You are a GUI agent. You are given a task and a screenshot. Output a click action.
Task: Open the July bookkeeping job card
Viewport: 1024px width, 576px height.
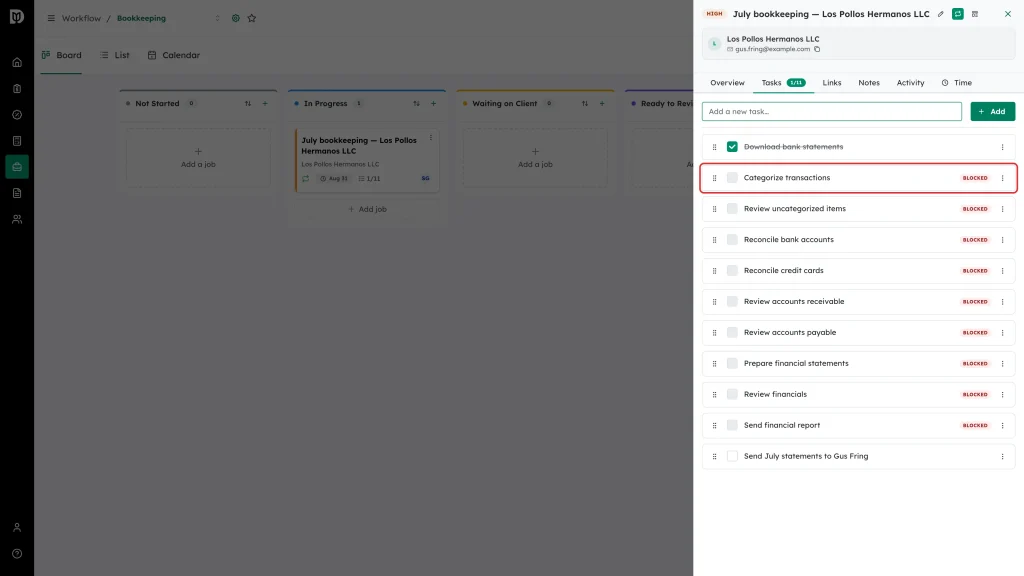(367, 160)
